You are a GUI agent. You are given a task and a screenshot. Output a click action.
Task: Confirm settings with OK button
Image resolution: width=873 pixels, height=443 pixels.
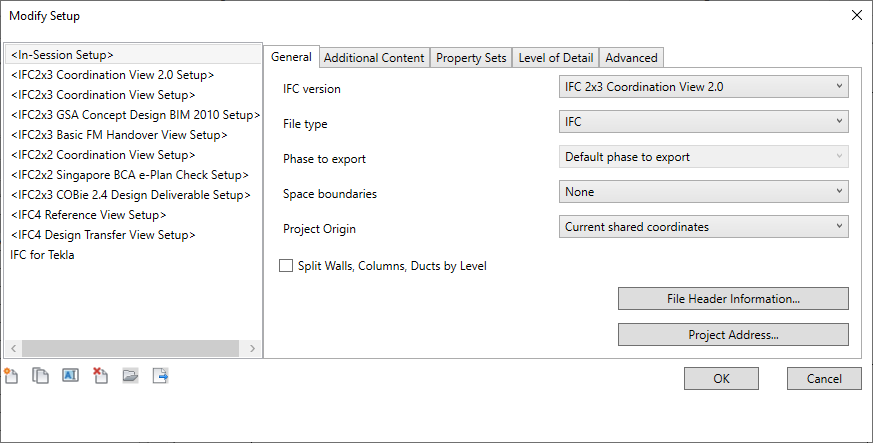click(722, 379)
